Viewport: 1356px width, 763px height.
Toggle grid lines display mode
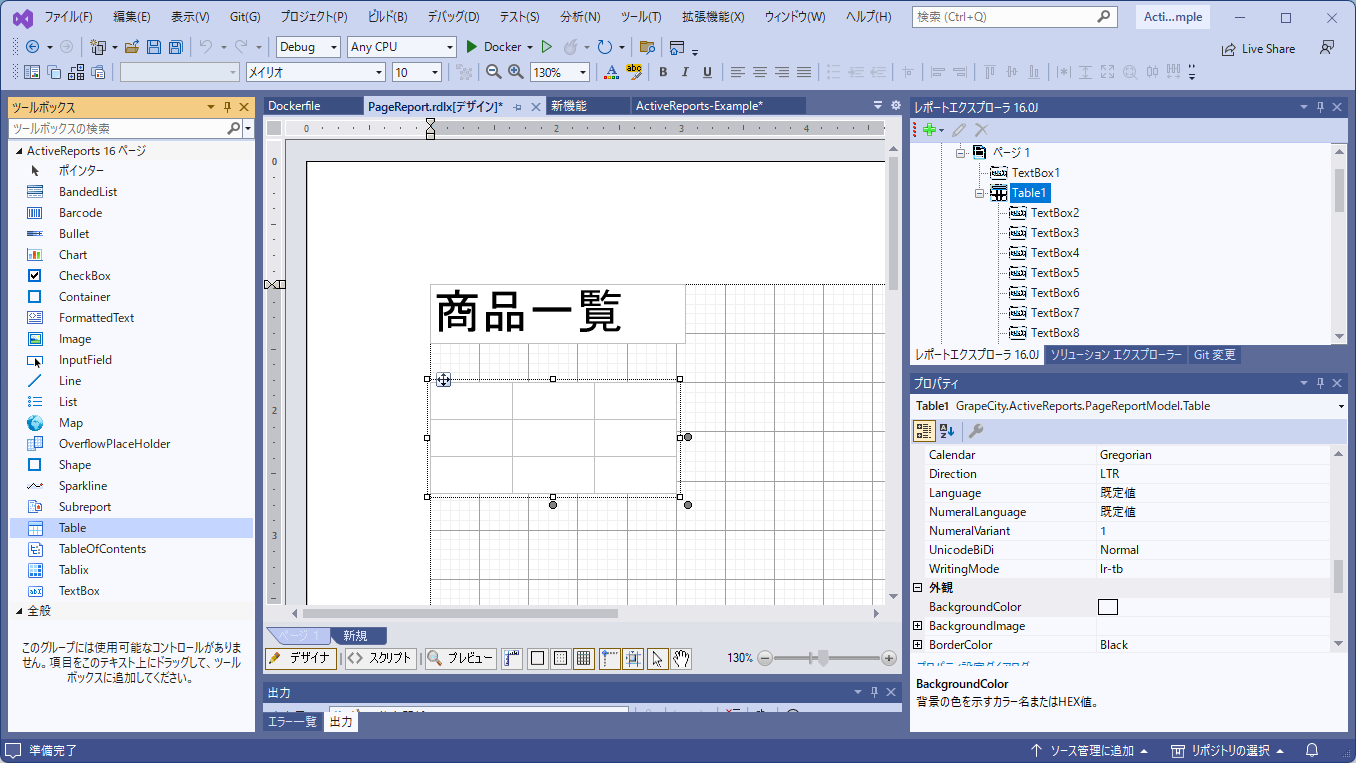[583, 658]
